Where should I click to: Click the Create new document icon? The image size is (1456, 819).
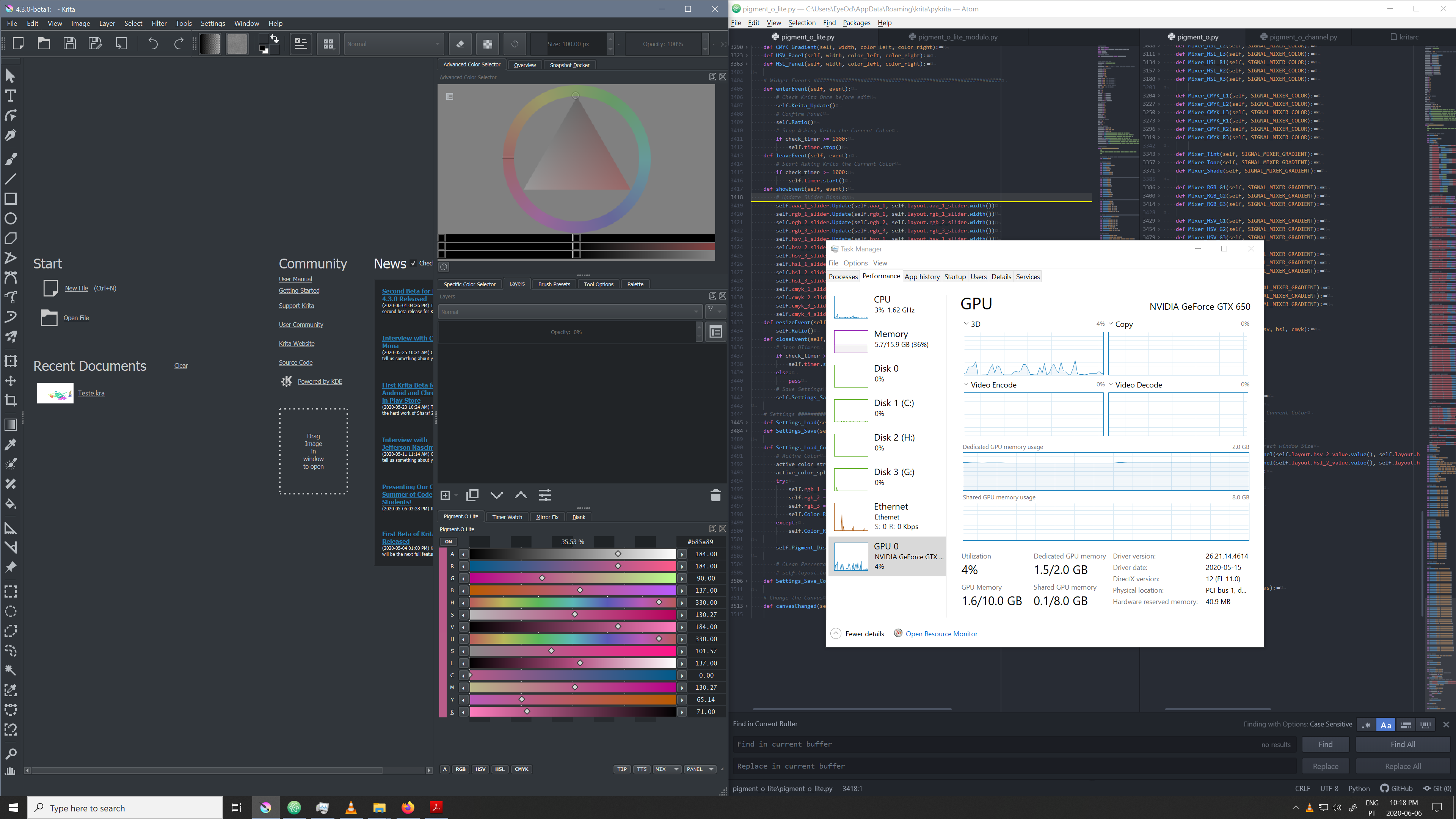click(18, 44)
